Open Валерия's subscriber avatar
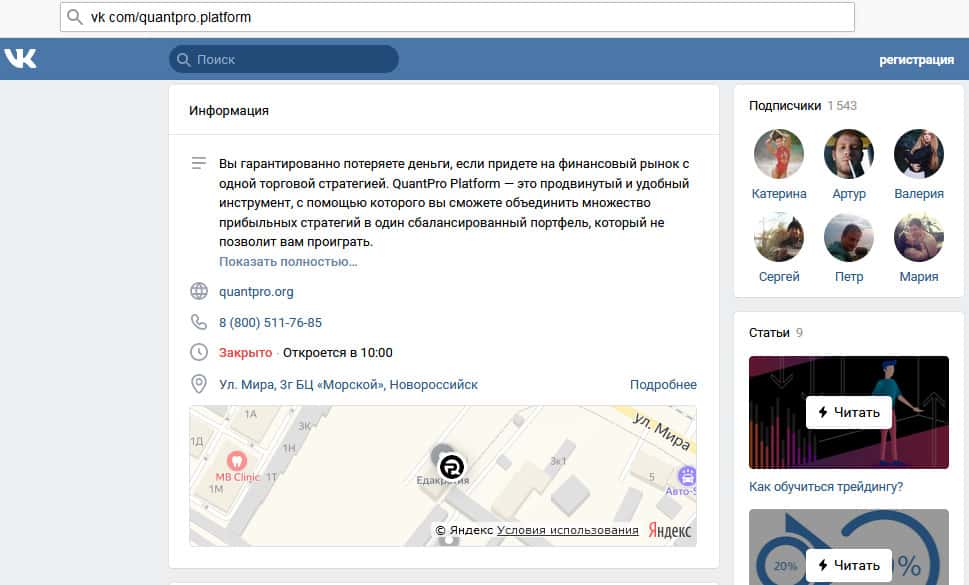 (918, 154)
